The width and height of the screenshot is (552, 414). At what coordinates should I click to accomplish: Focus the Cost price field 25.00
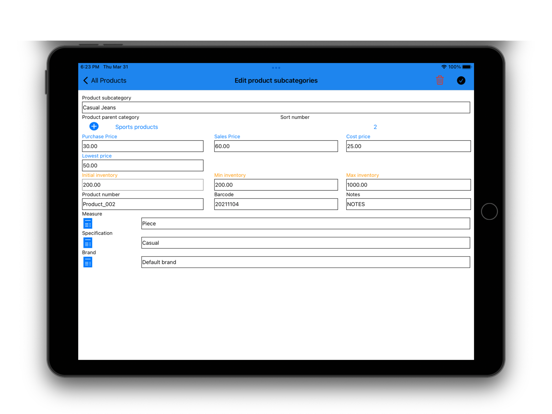pos(408,146)
